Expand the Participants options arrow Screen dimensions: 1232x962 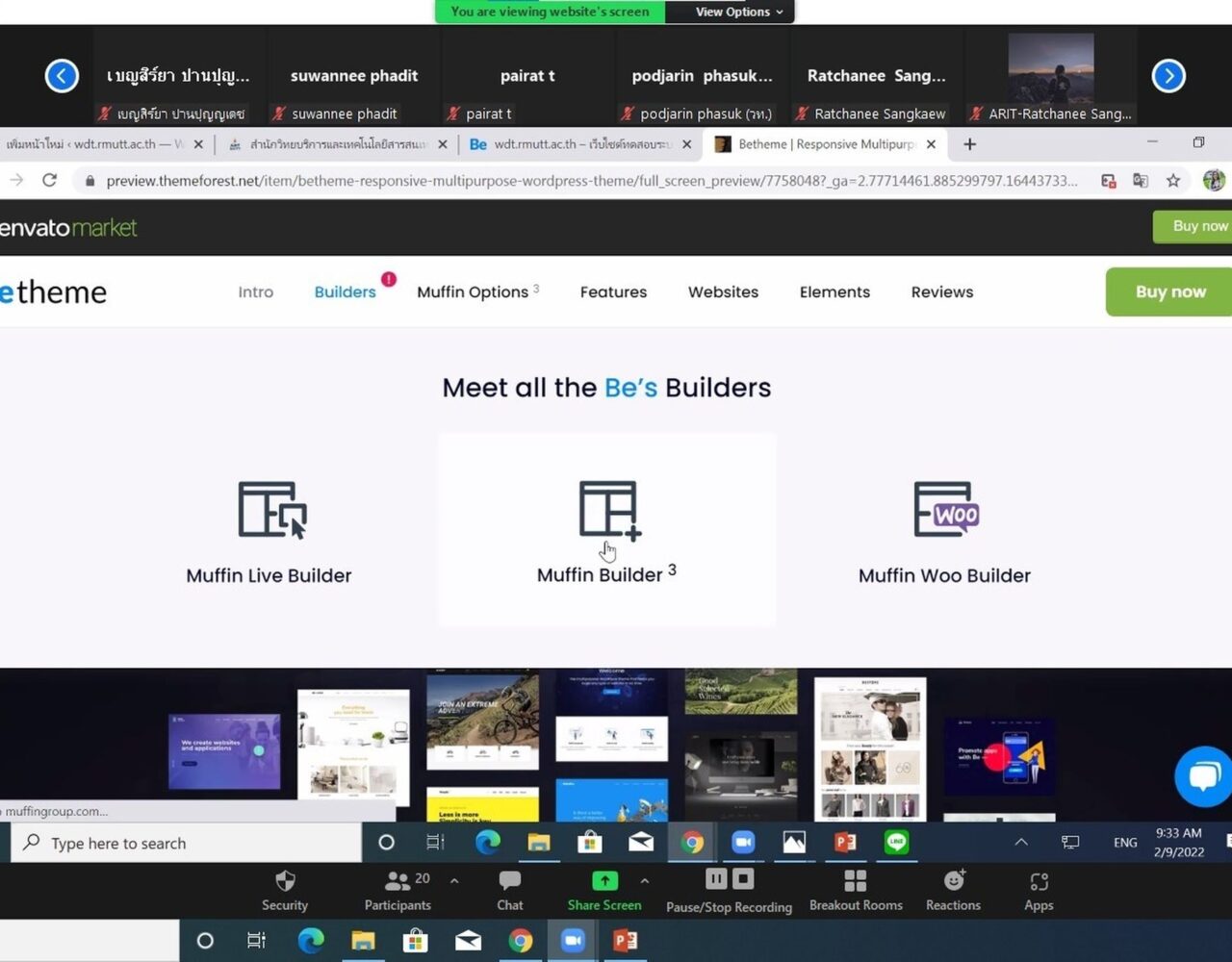point(454,880)
